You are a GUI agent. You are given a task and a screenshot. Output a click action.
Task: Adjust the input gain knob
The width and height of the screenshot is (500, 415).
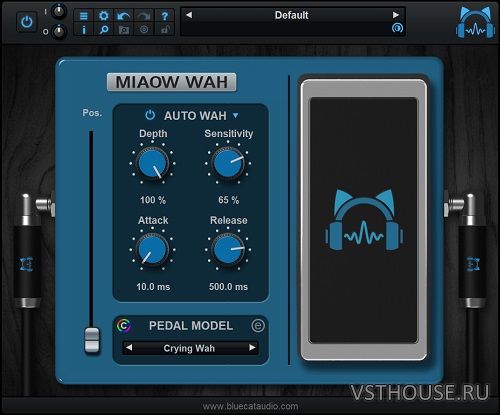click(x=59, y=11)
